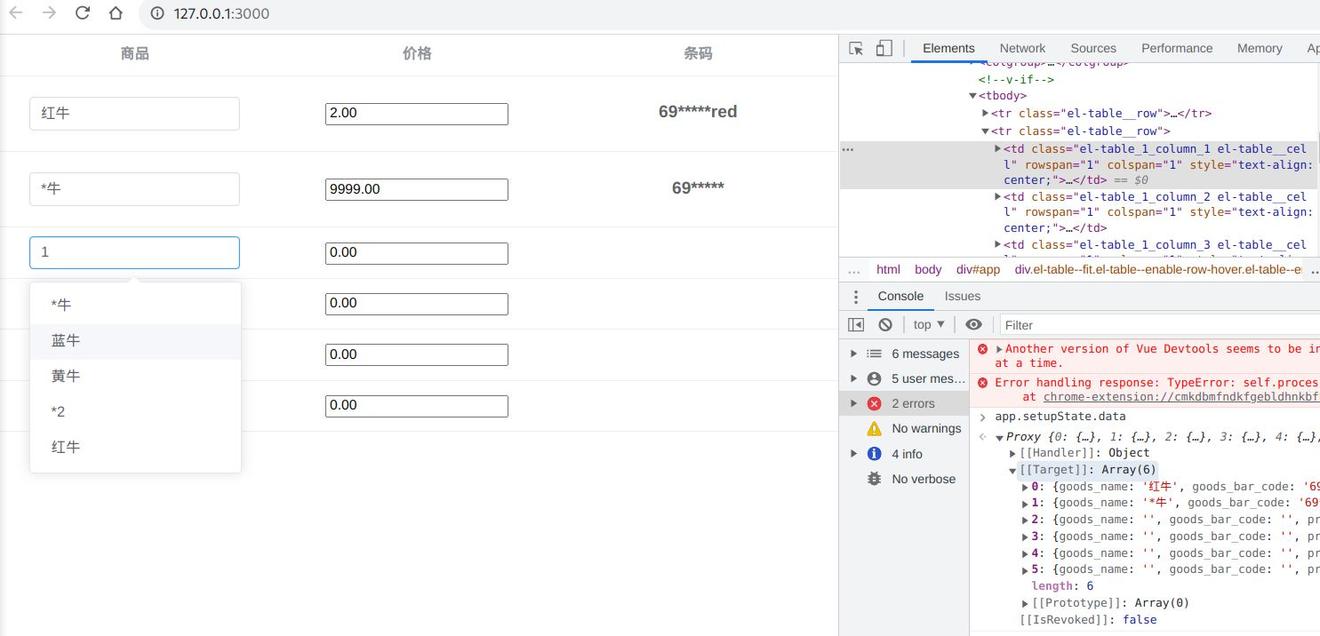The image size is (1320, 636).
Task: Click the inspect element picker icon
Action: (x=855, y=47)
